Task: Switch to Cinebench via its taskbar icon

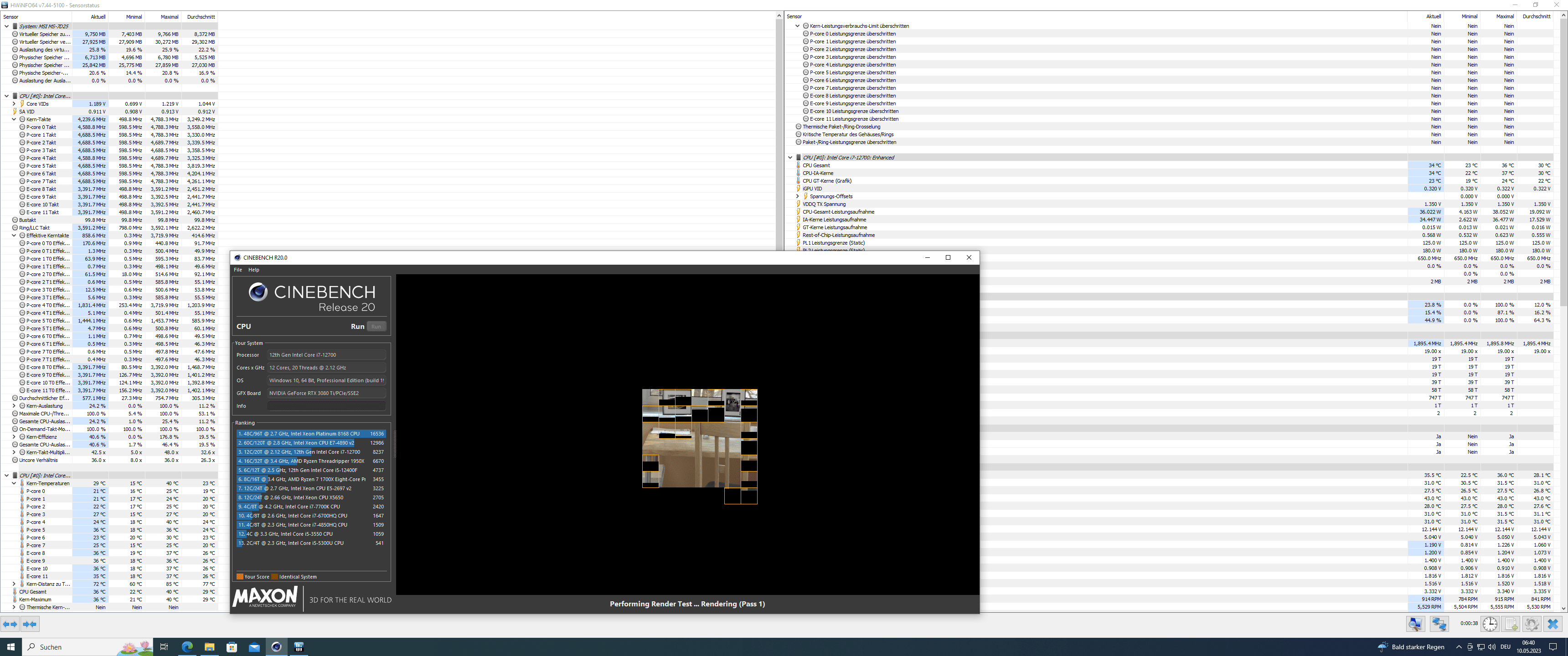Action: click(x=276, y=646)
